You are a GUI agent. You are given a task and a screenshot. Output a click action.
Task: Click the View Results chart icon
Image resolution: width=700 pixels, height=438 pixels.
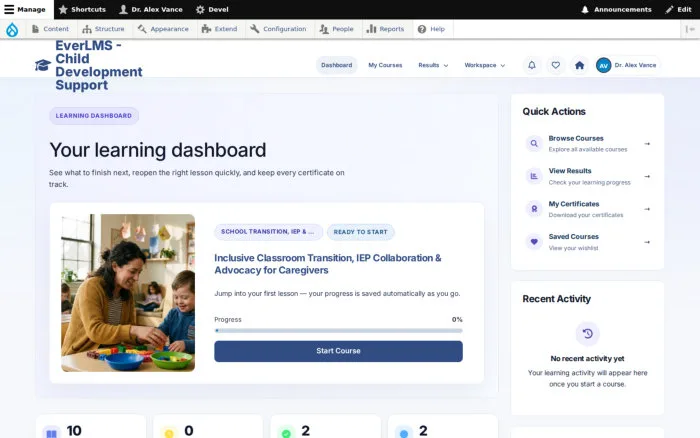[x=534, y=176]
